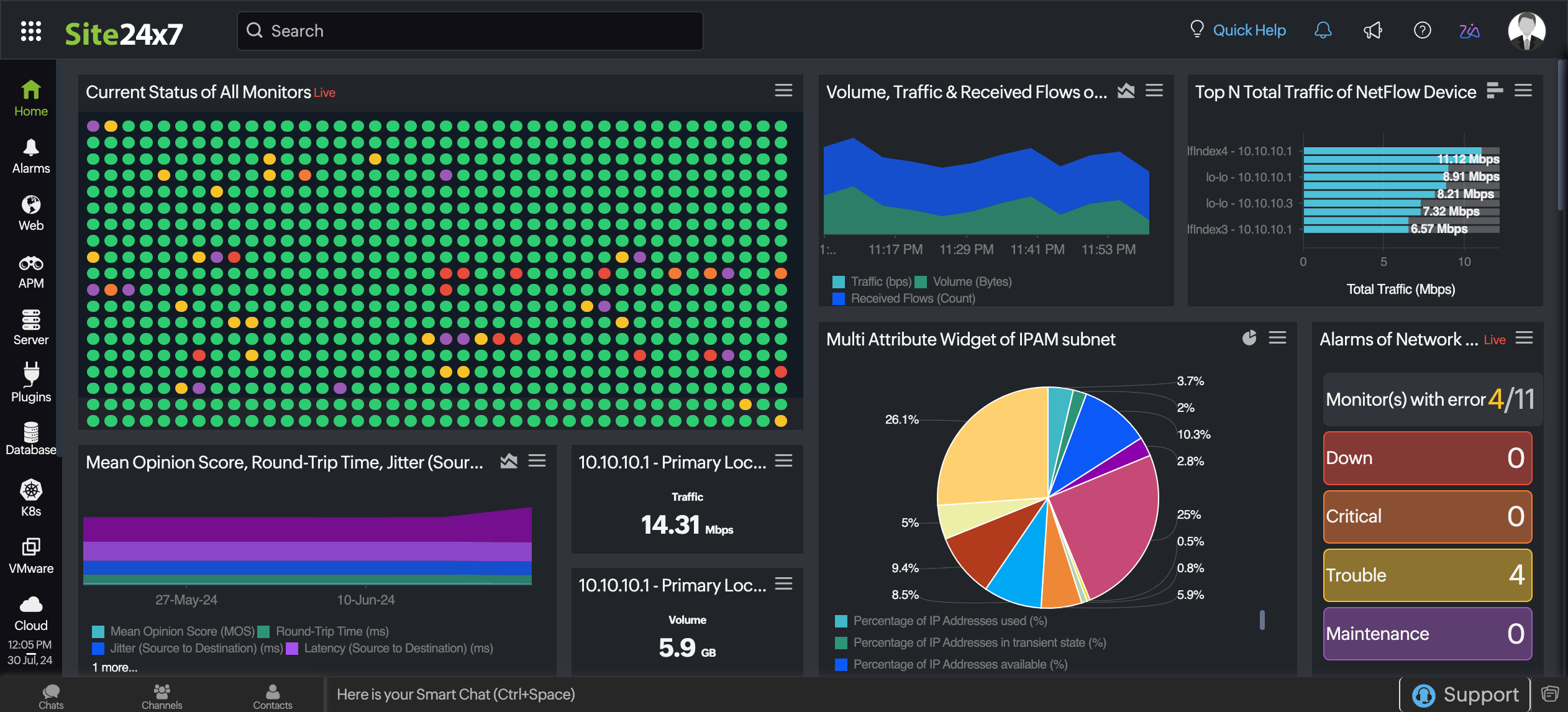Switch to the Channels tab
This screenshot has height=712, width=1568.
tap(162, 696)
